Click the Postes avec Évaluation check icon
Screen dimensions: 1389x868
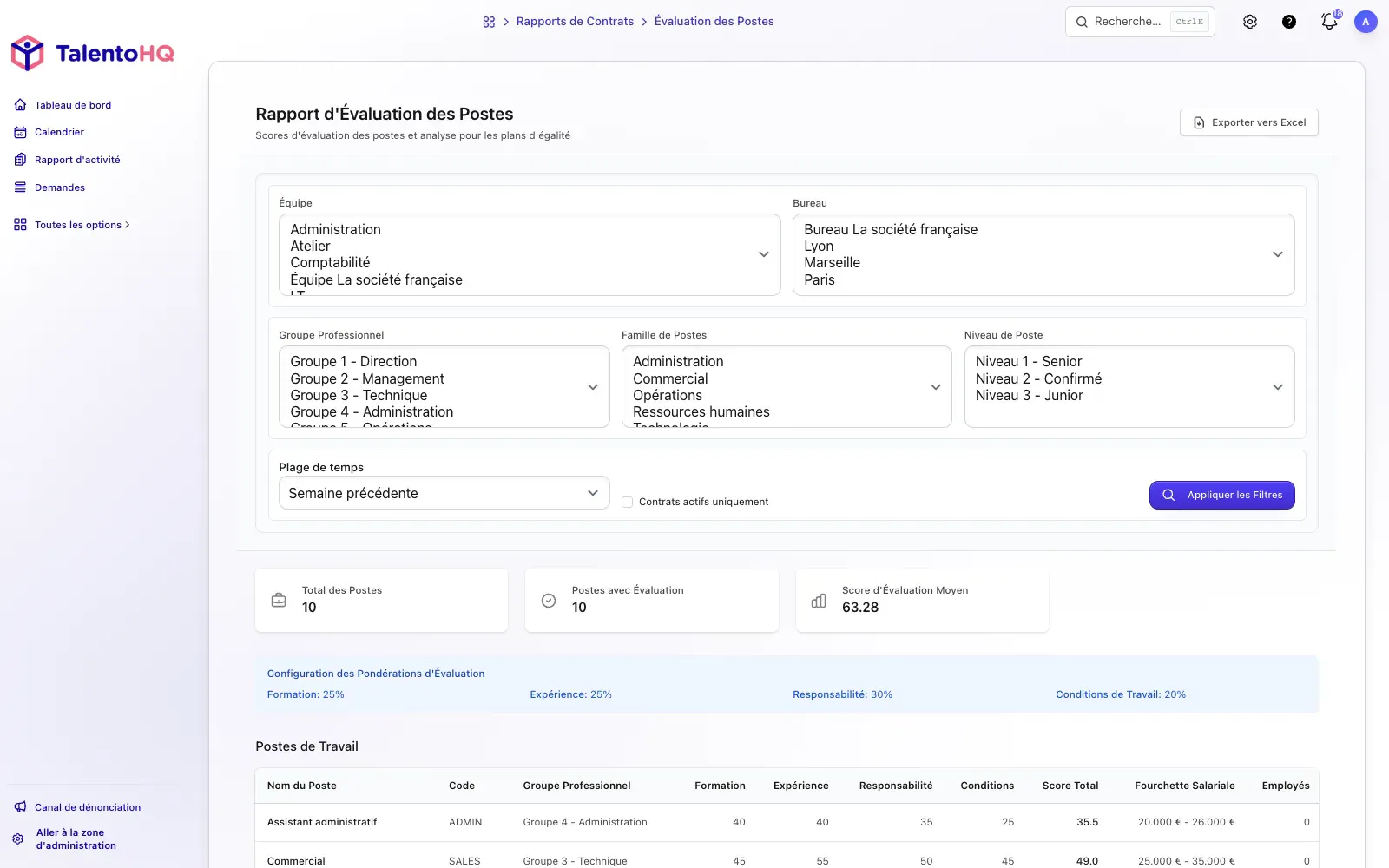click(549, 600)
